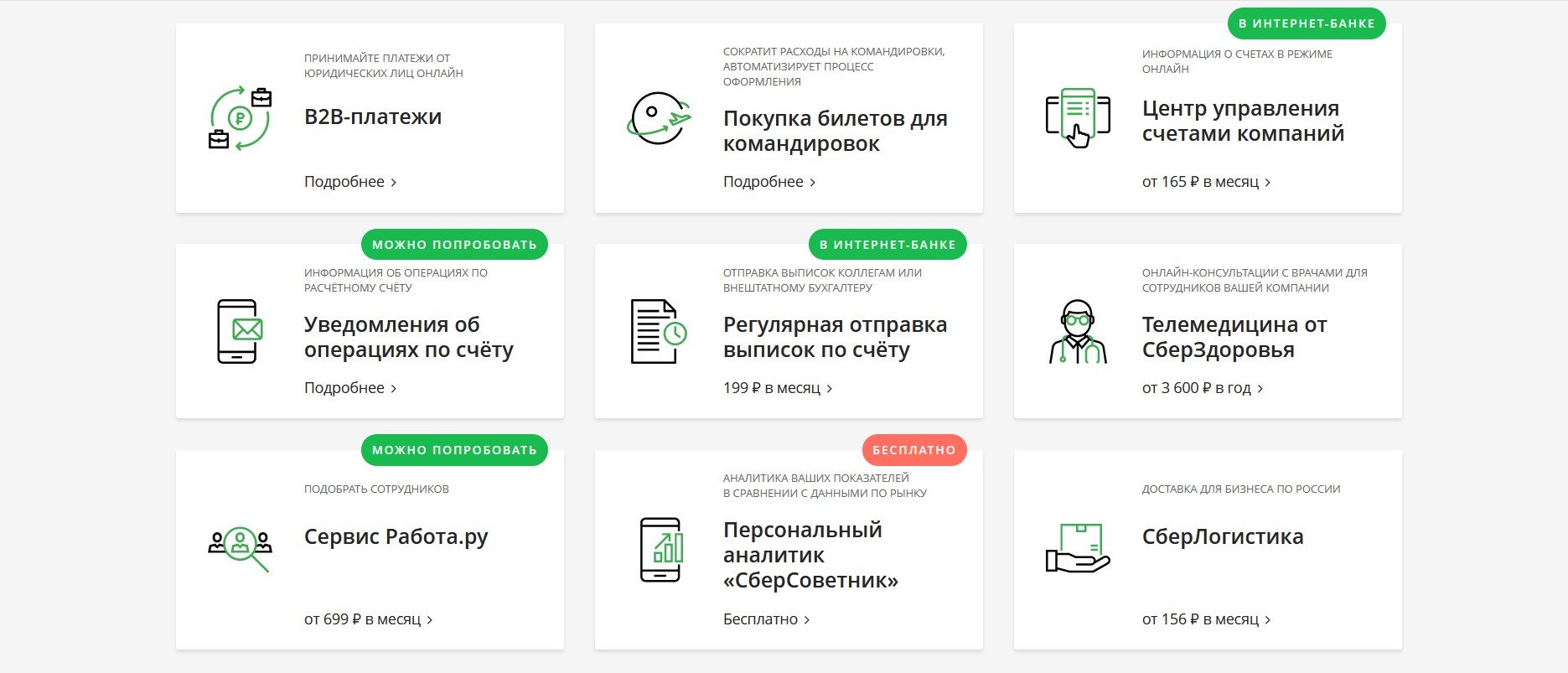Click the red Бесплатно badge
The height and width of the screenshot is (673, 1568).
pyautogui.click(x=913, y=450)
